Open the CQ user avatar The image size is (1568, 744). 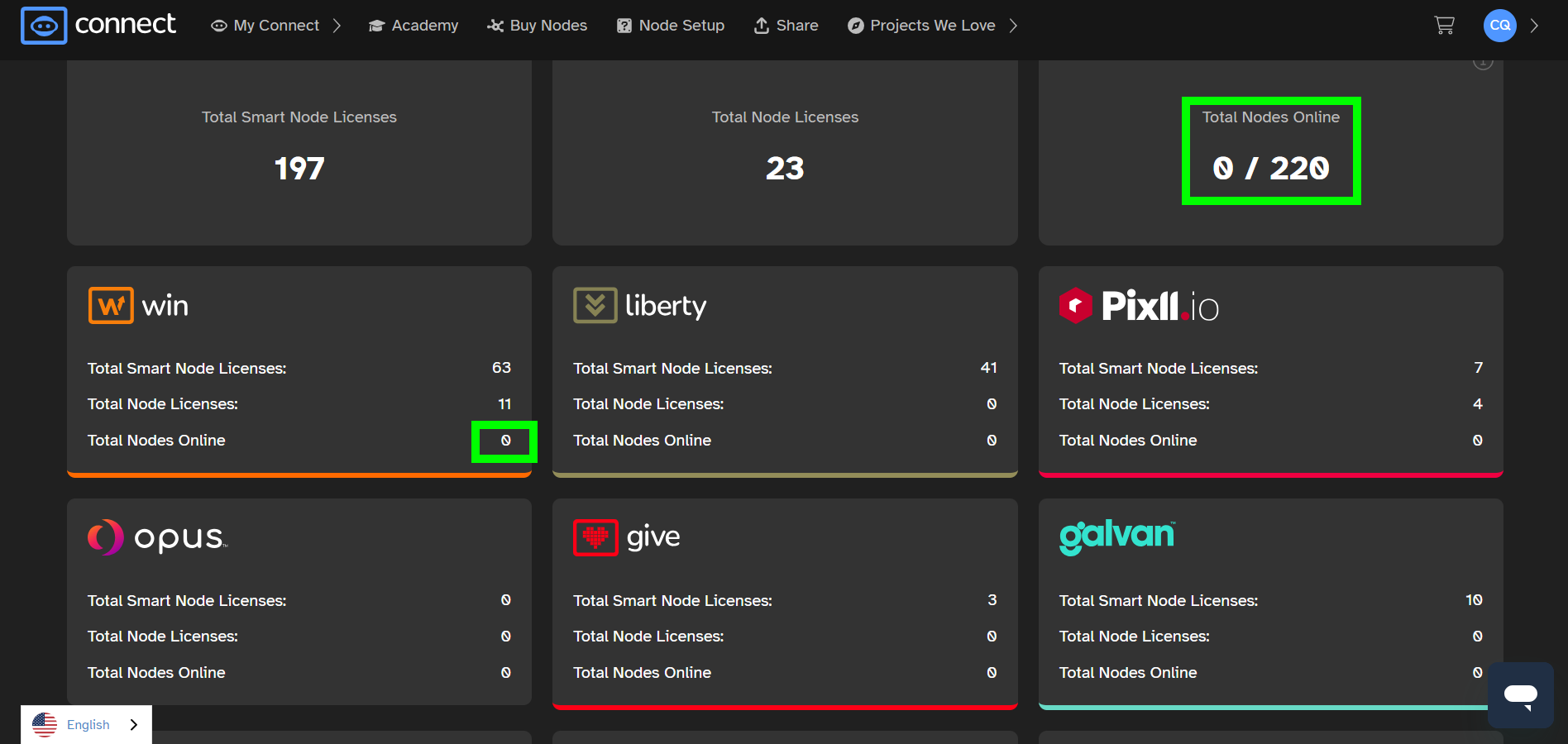pyautogui.click(x=1499, y=26)
